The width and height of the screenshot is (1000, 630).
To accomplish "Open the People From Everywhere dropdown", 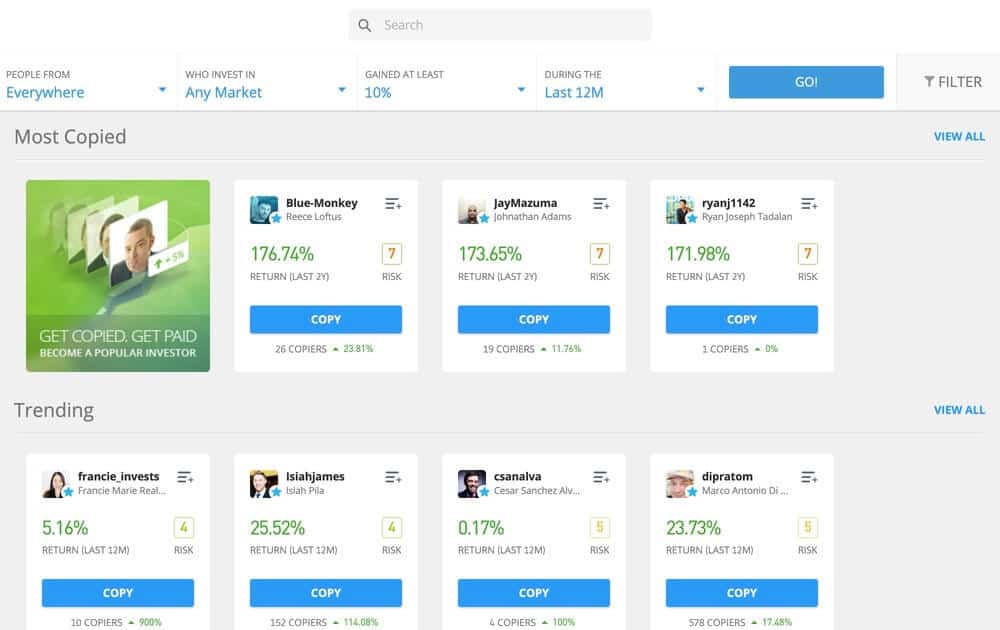I will pos(88,83).
